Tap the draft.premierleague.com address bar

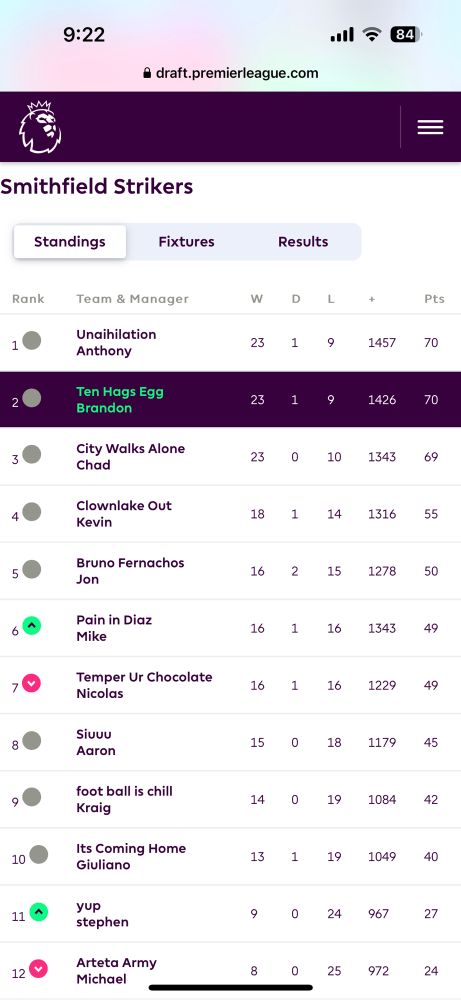coord(230,73)
